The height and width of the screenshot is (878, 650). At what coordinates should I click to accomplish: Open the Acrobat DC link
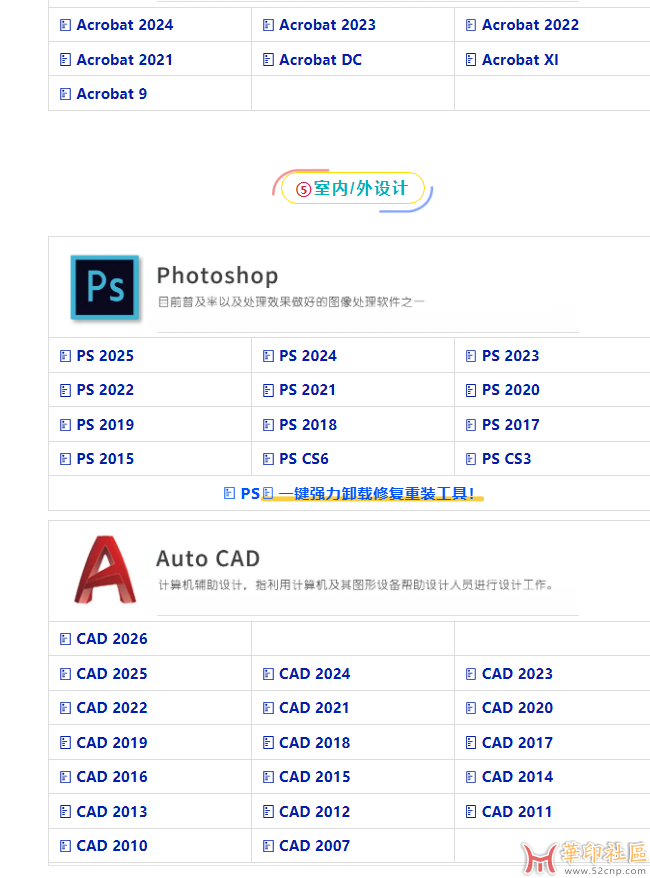[x=320, y=59]
